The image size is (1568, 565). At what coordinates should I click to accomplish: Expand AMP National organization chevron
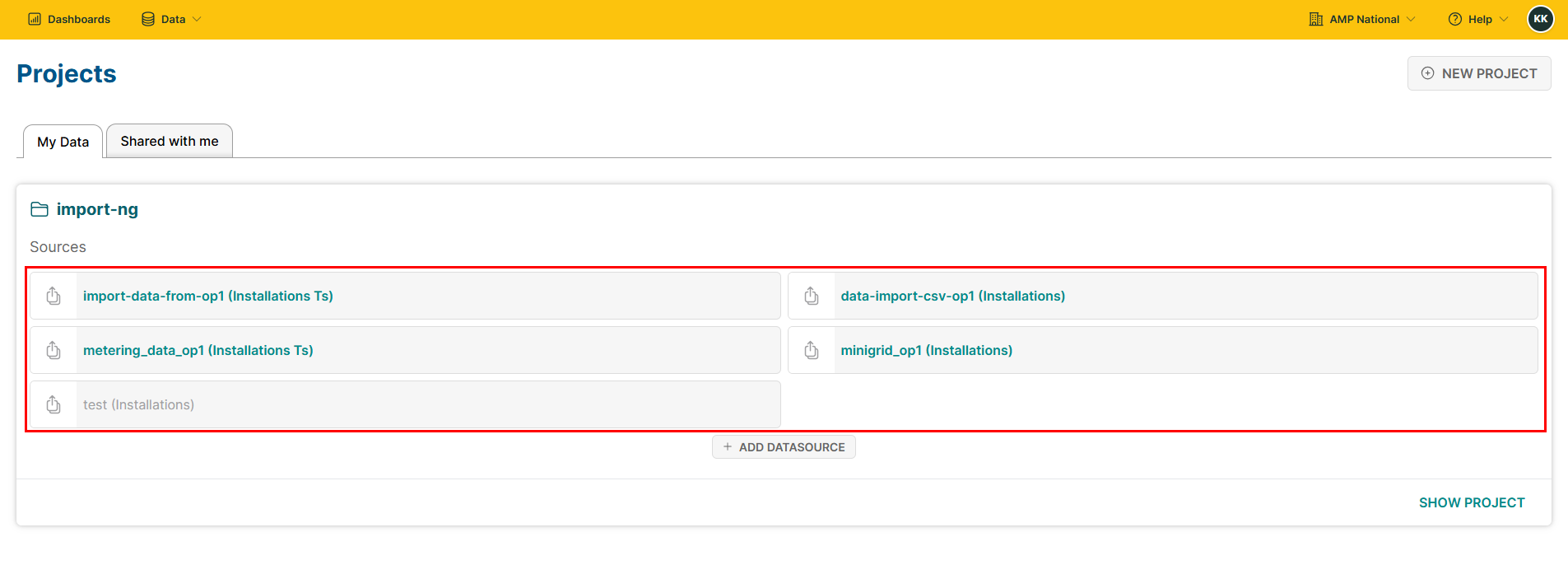(1411, 19)
